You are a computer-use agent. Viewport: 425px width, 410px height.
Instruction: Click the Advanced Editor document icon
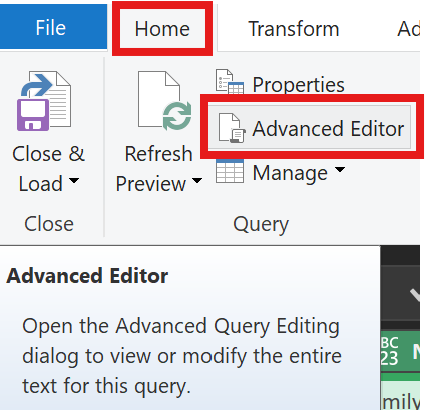click(x=232, y=128)
